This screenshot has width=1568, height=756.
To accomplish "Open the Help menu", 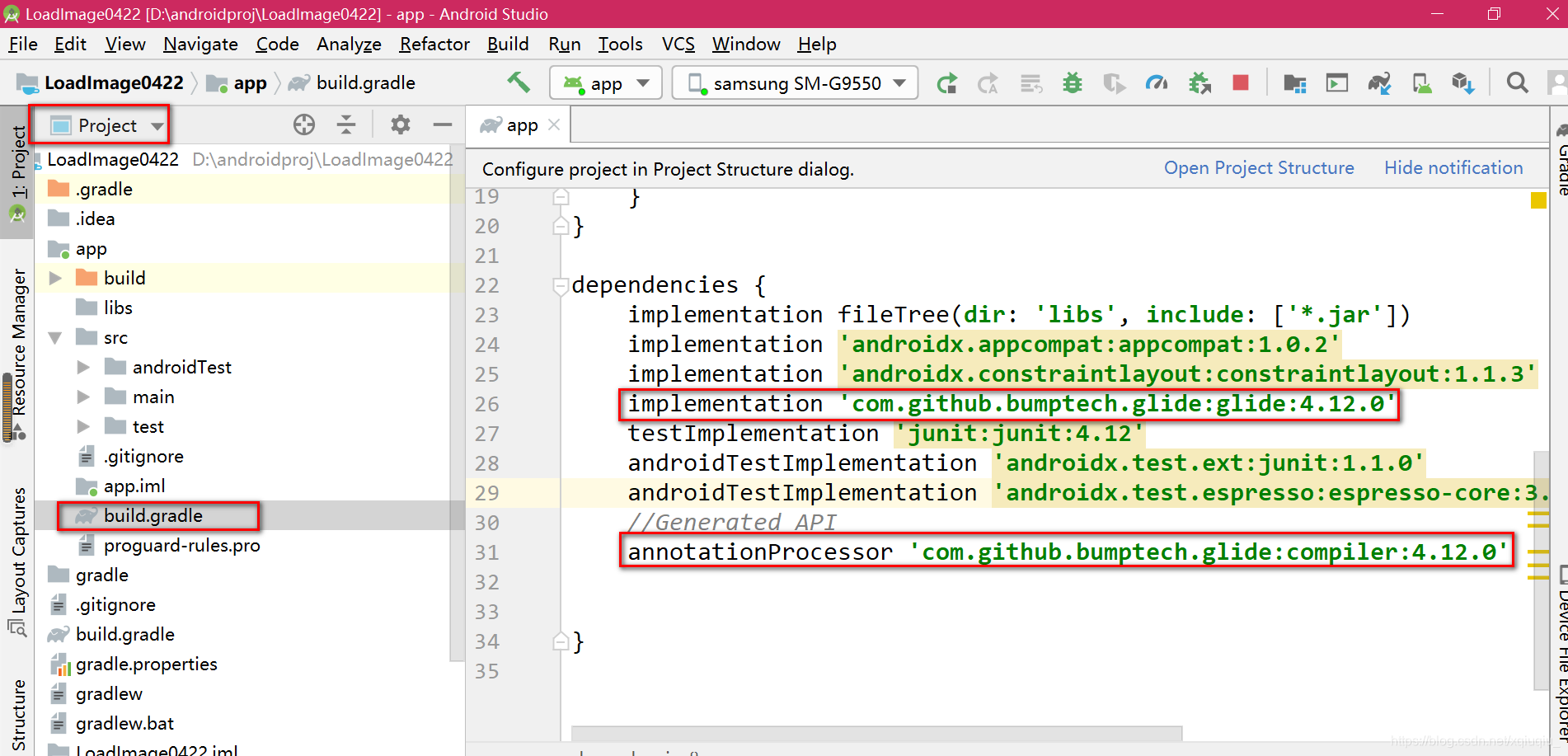I will click(x=817, y=44).
